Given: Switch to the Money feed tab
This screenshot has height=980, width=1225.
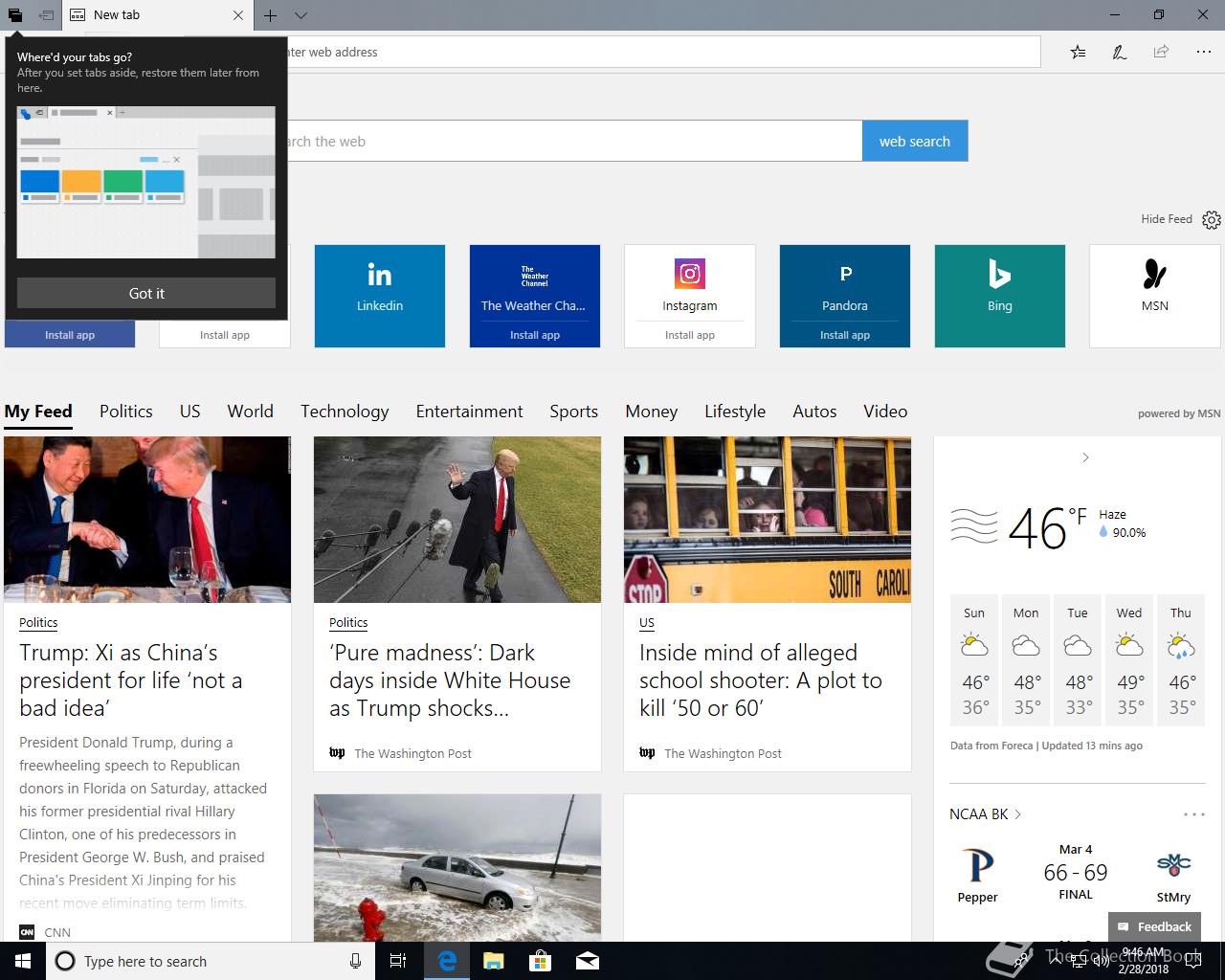Looking at the screenshot, I should pos(652,412).
